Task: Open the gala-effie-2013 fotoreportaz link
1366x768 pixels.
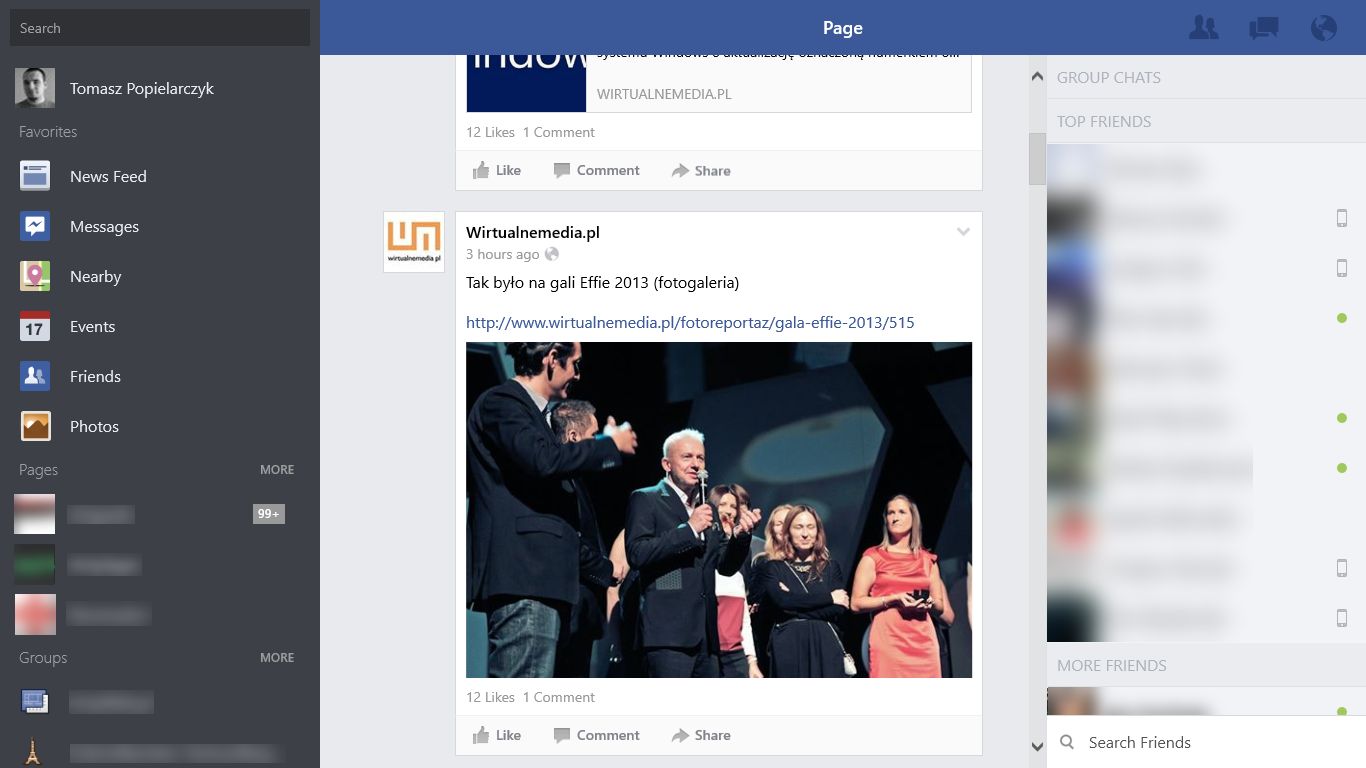Action: click(x=690, y=322)
